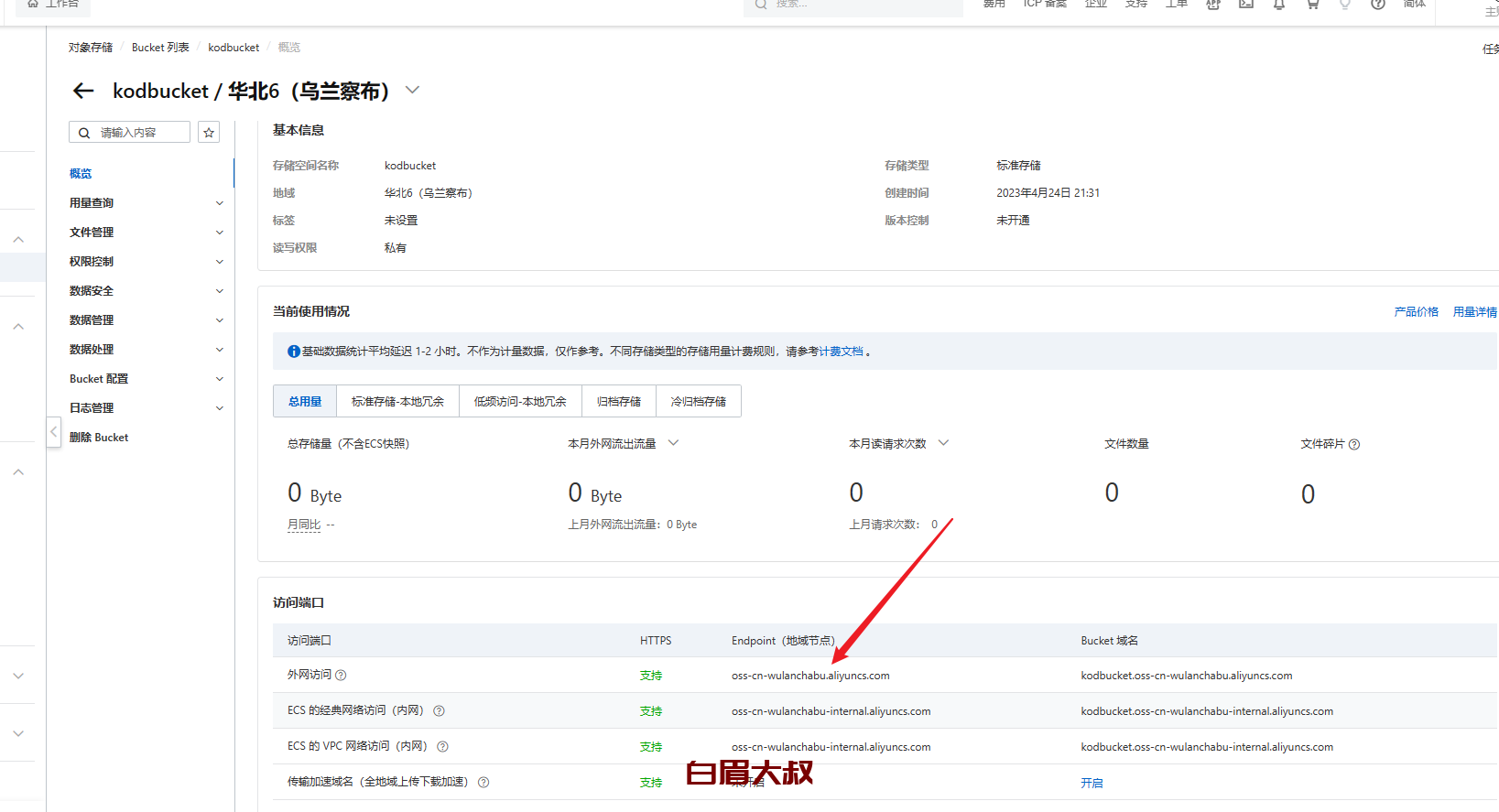Click the help icon after 传输加速域名
The height and width of the screenshot is (812, 1499).
tap(483, 783)
